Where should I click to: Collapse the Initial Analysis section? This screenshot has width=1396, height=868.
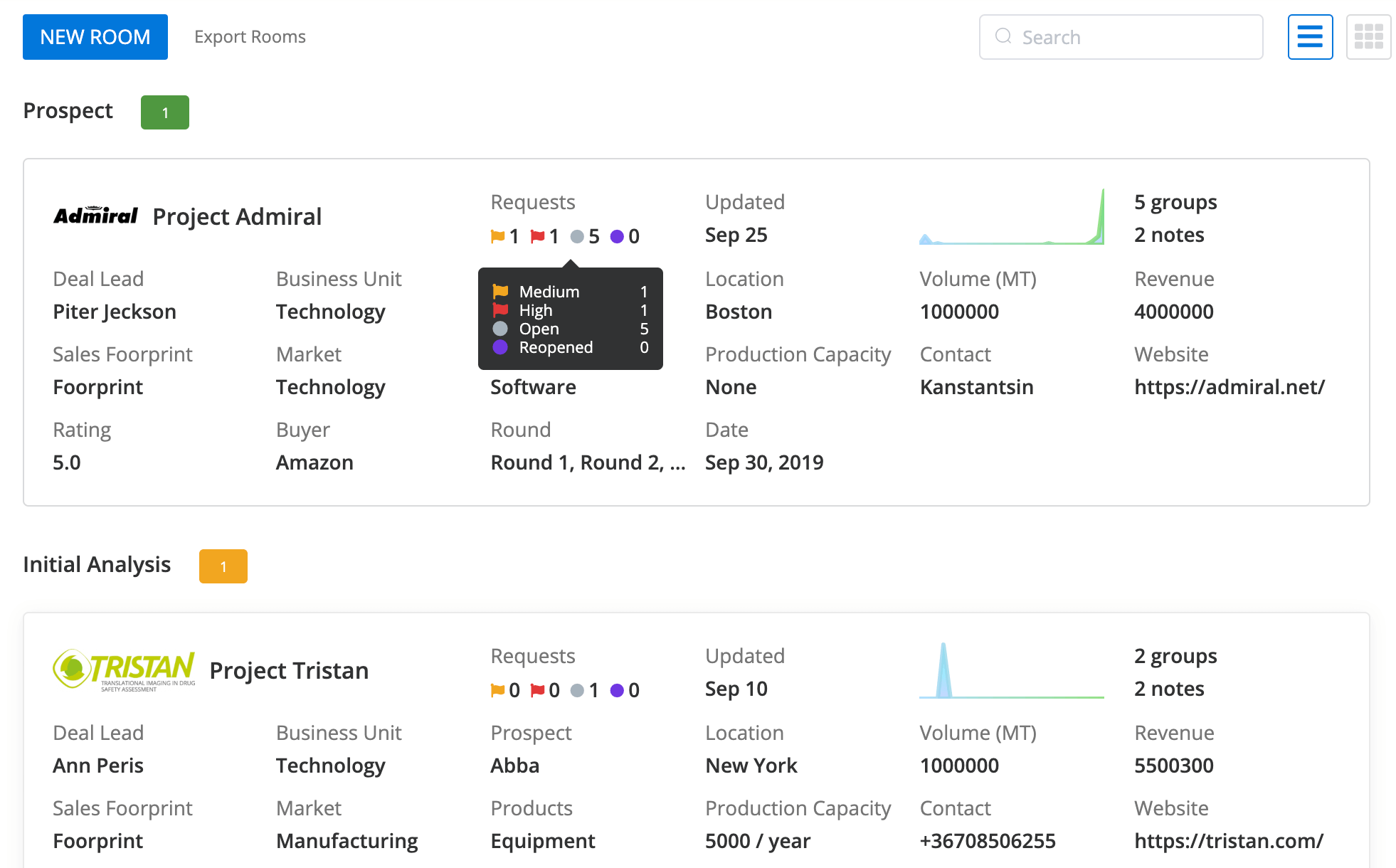coord(97,564)
